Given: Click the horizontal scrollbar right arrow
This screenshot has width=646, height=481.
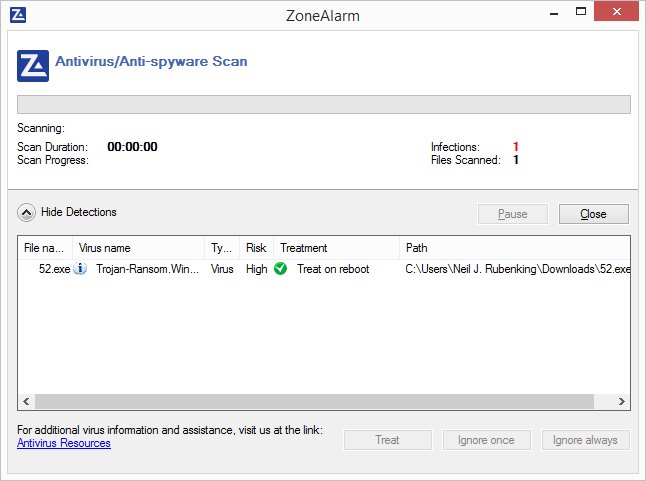Looking at the screenshot, I should (x=622, y=401).
